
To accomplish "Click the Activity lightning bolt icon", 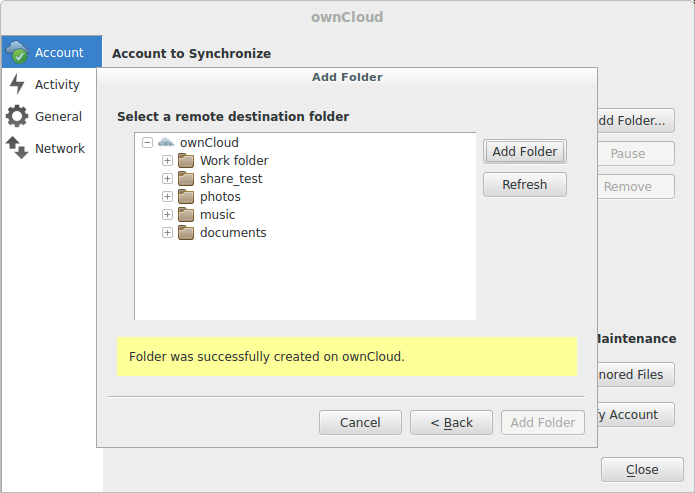I will 17,84.
